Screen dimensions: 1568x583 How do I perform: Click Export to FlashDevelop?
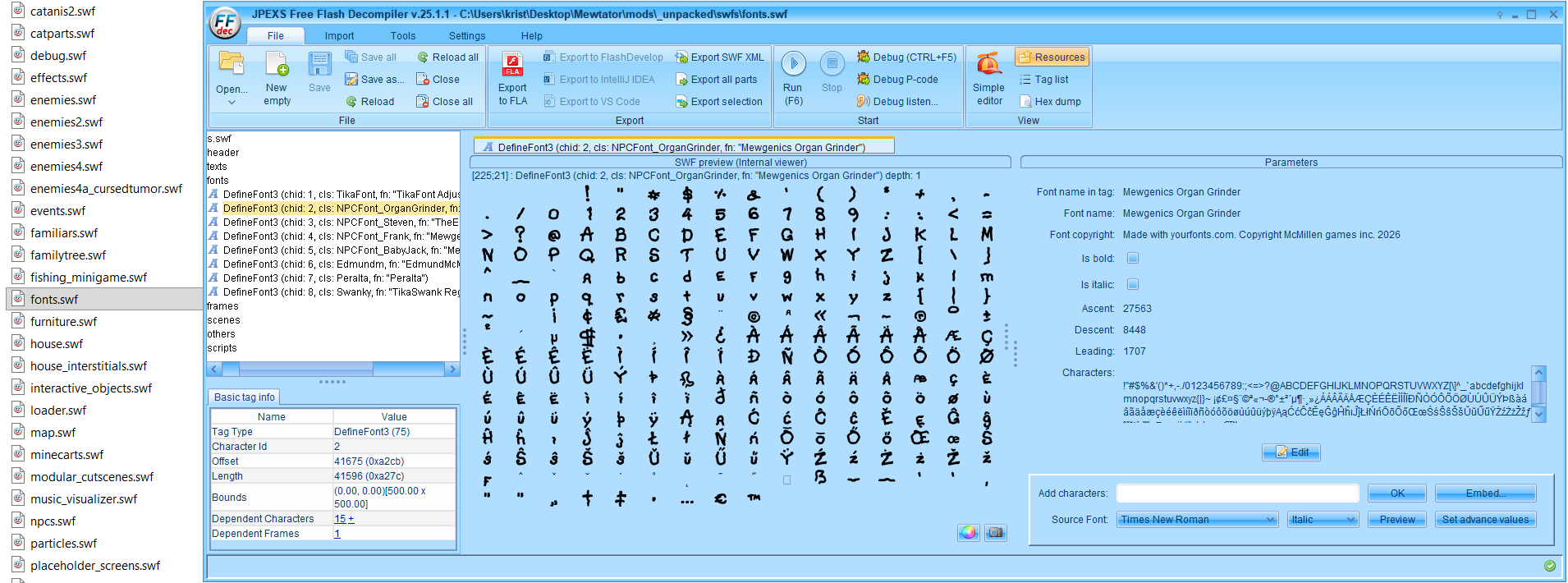pos(603,57)
